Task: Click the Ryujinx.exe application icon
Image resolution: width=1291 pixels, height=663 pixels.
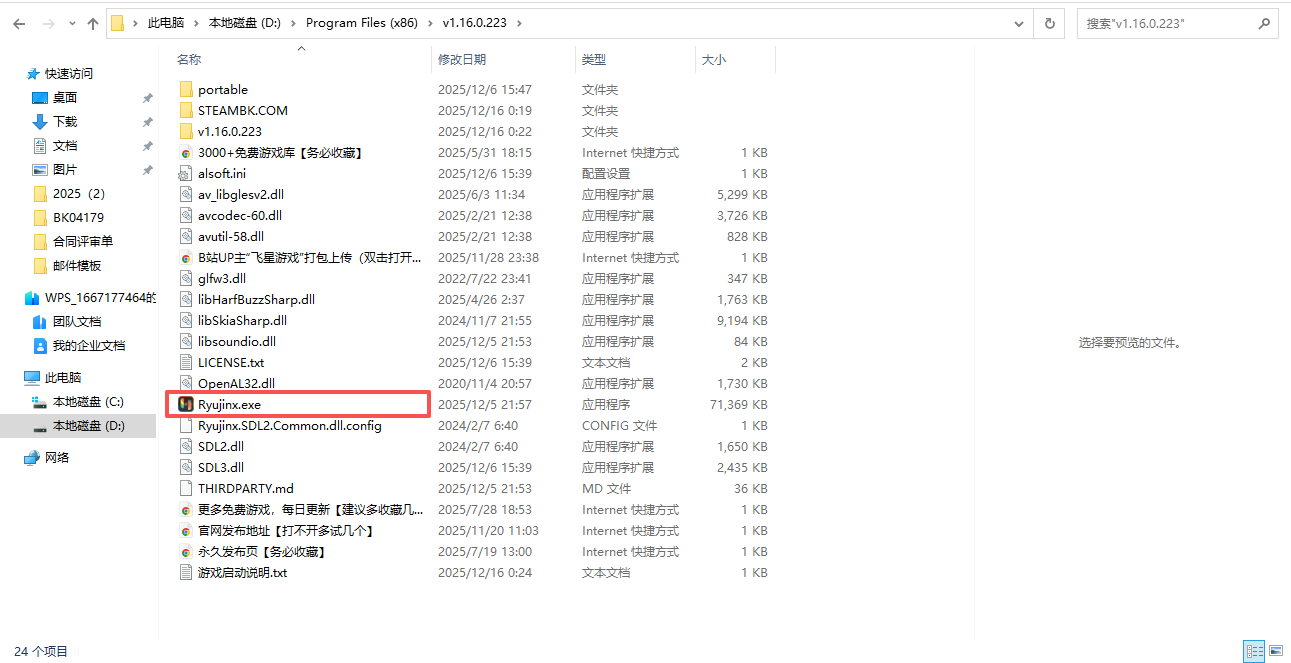Action: click(185, 404)
